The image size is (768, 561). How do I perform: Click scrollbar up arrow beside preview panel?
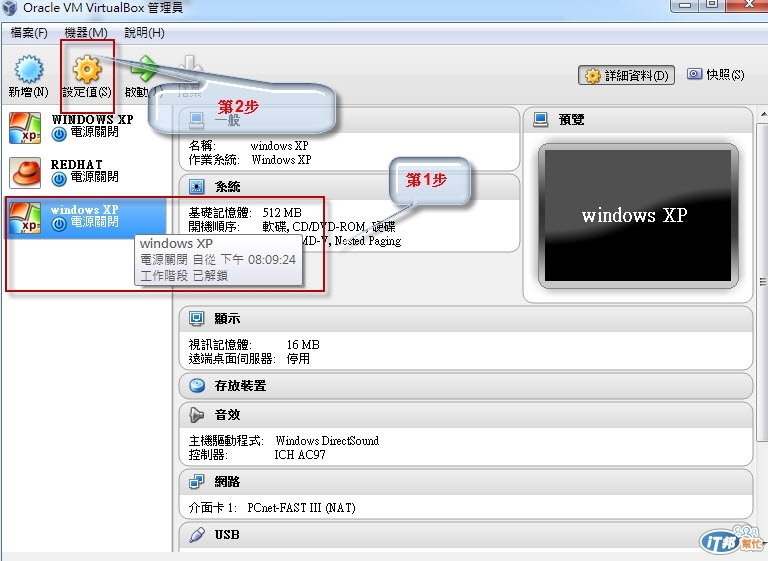click(764, 114)
